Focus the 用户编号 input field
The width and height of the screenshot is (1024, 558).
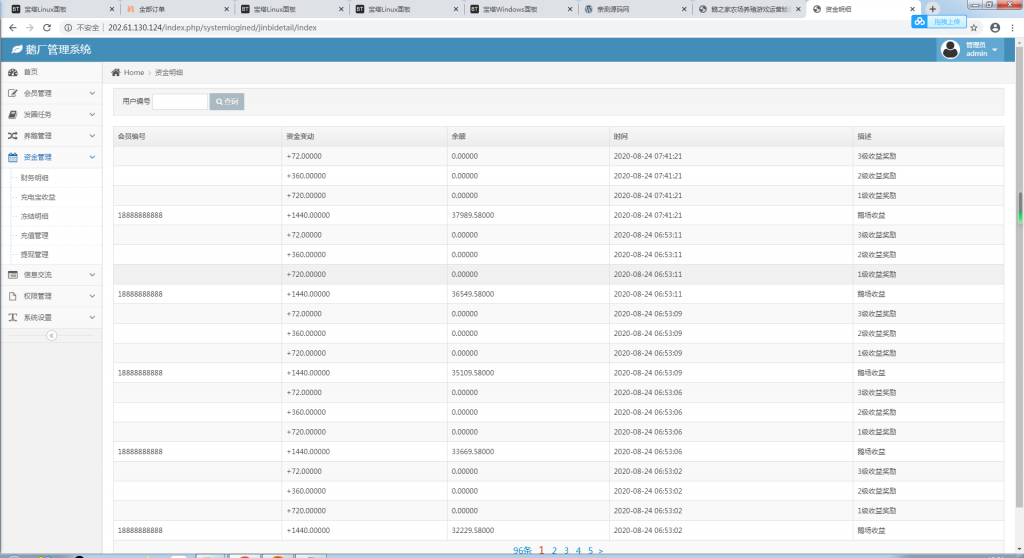click(x=180, y=101)
